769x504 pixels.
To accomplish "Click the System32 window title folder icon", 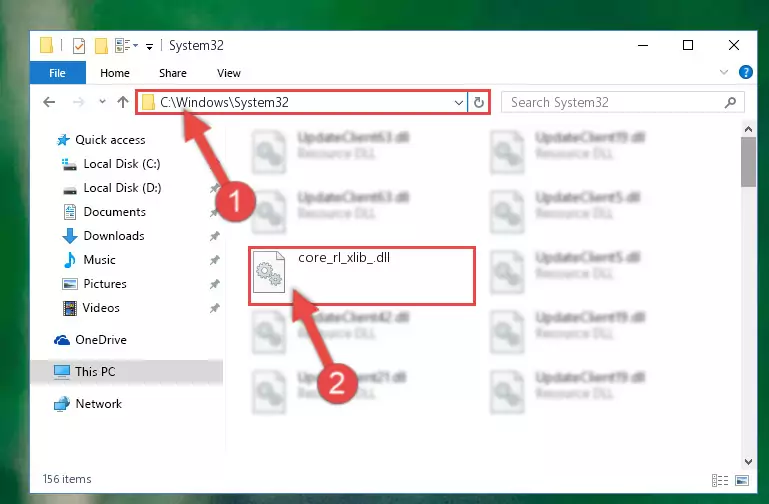I will [47, 45].
